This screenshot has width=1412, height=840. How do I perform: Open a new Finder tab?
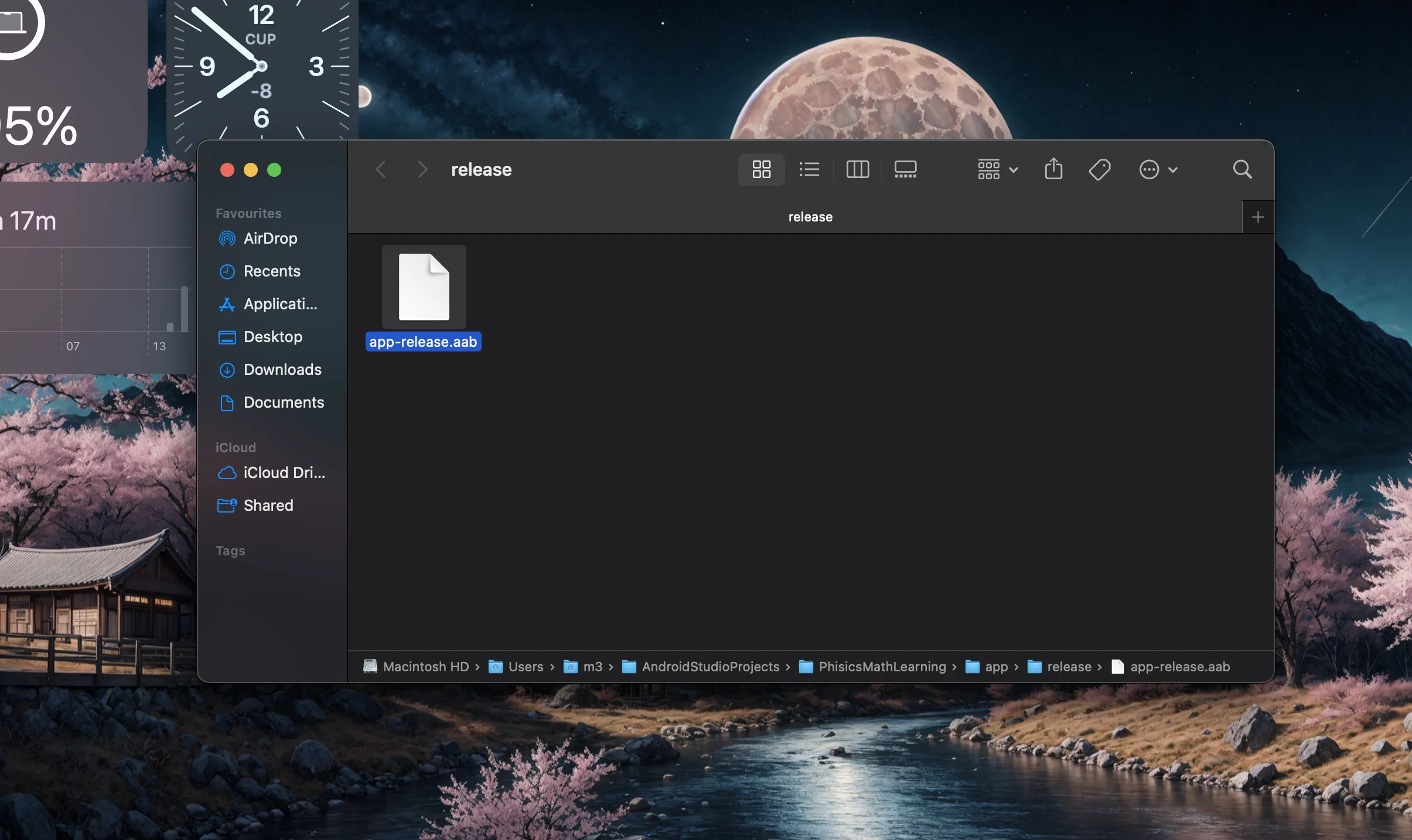(1258, 217)
